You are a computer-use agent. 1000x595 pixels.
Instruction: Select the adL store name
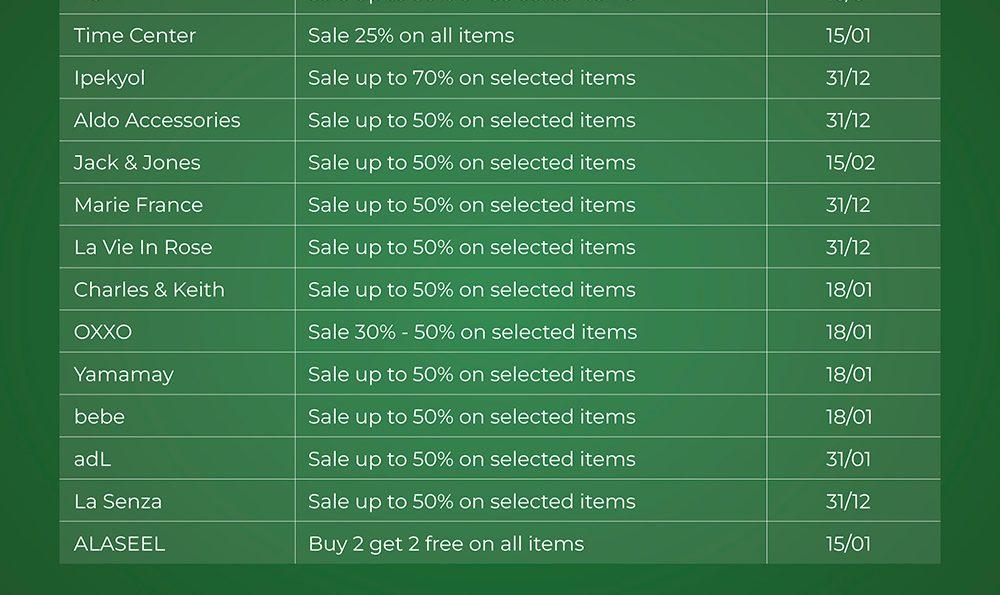pos(93,460)
